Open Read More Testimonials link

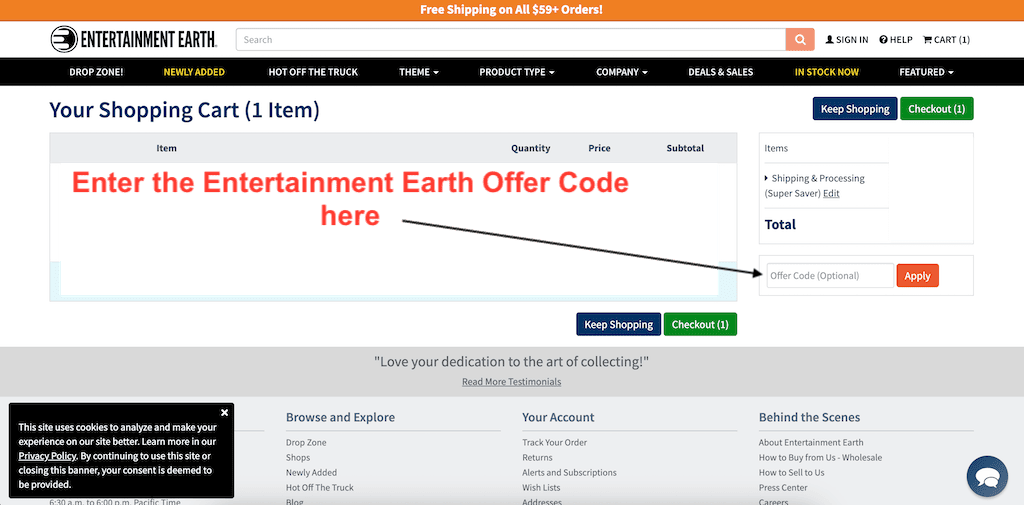click(x=511, y=382)
